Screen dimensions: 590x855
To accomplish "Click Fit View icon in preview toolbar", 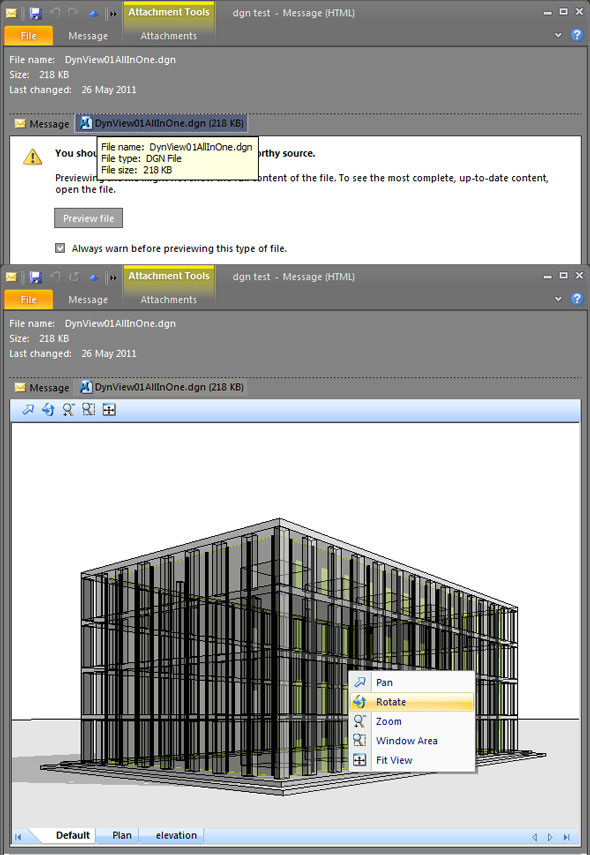I will click(109, 410).
